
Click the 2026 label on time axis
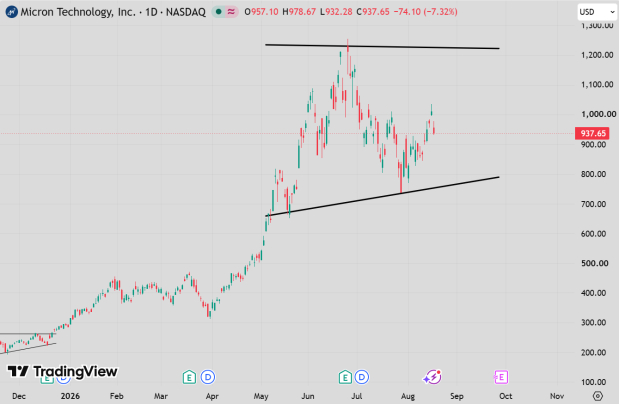[70, 396]
